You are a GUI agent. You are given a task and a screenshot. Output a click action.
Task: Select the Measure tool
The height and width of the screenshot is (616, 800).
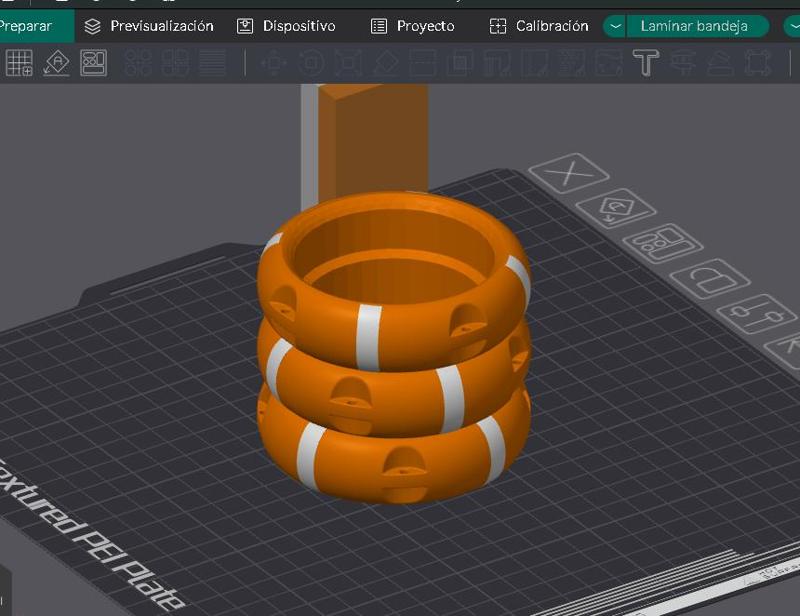(683, 63)
